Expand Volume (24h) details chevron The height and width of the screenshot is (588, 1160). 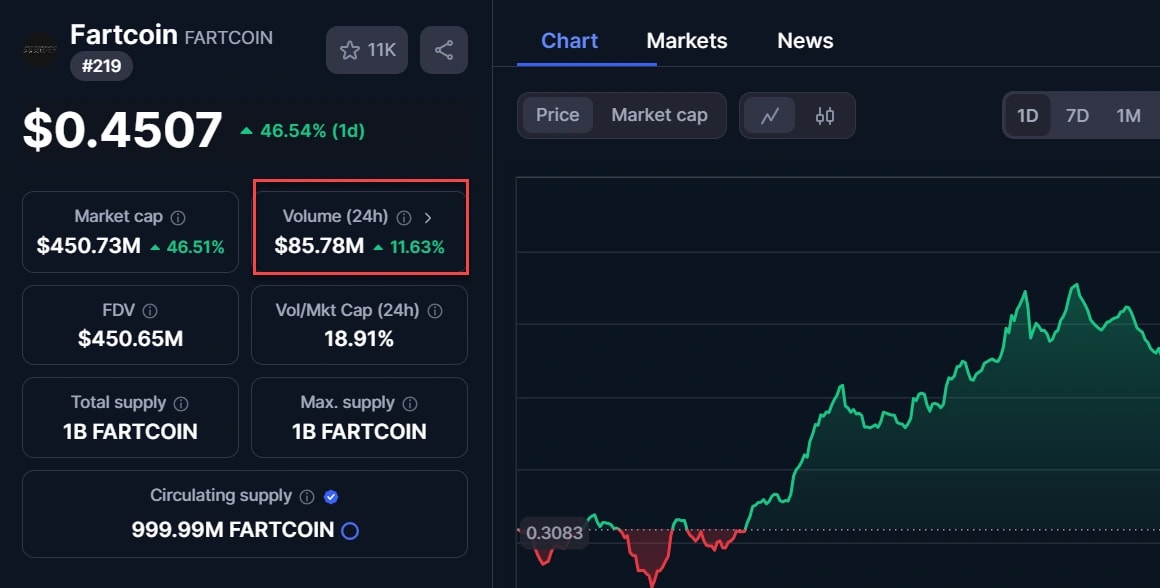coord(428,217)
